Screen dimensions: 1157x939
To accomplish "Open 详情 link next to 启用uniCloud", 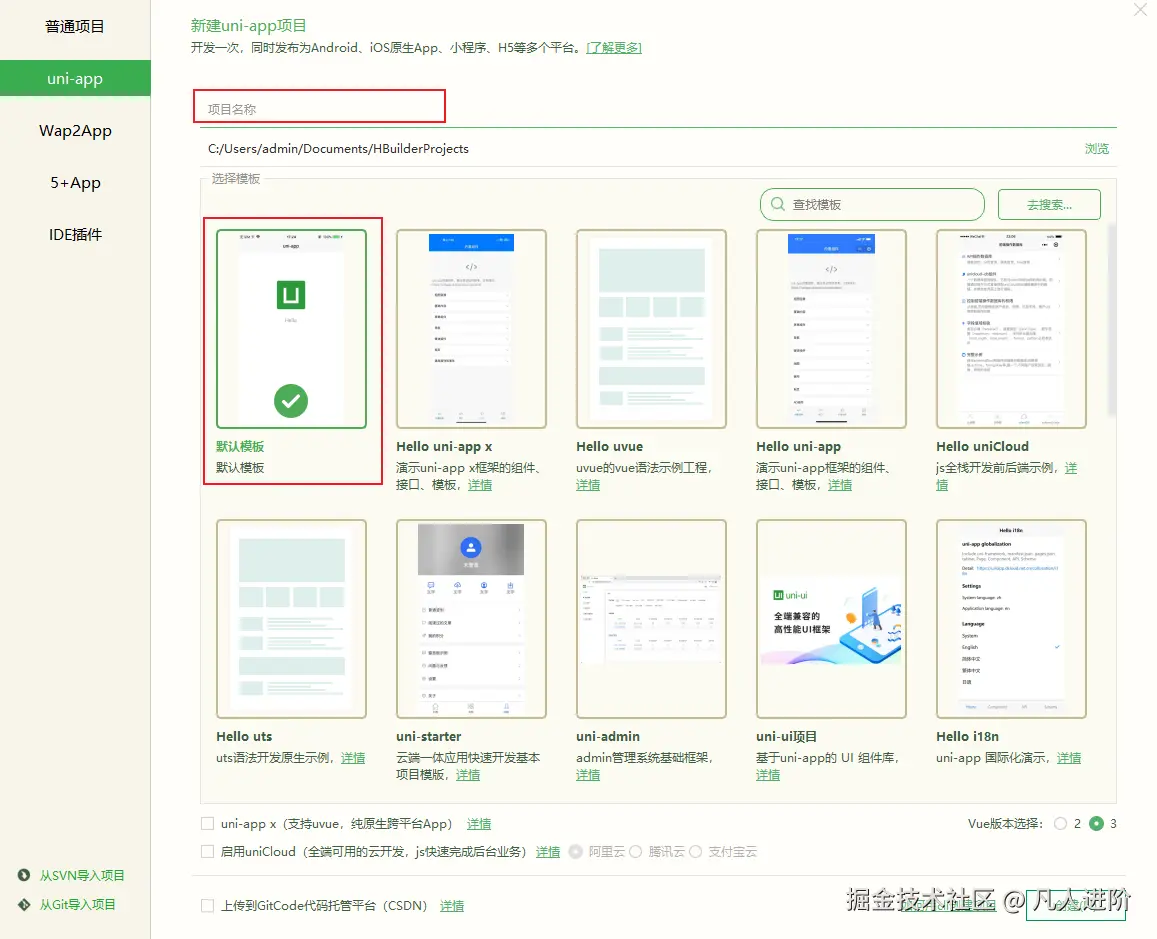I will coord(548,851).
